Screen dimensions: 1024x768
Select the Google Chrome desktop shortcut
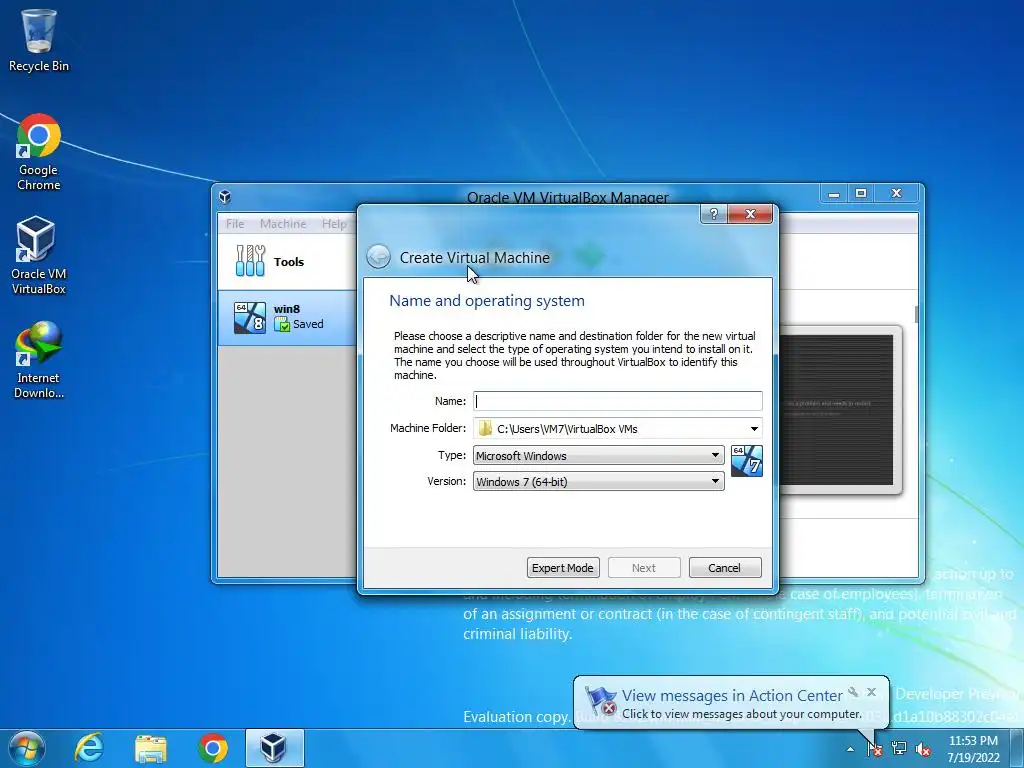tap(39, 152)
